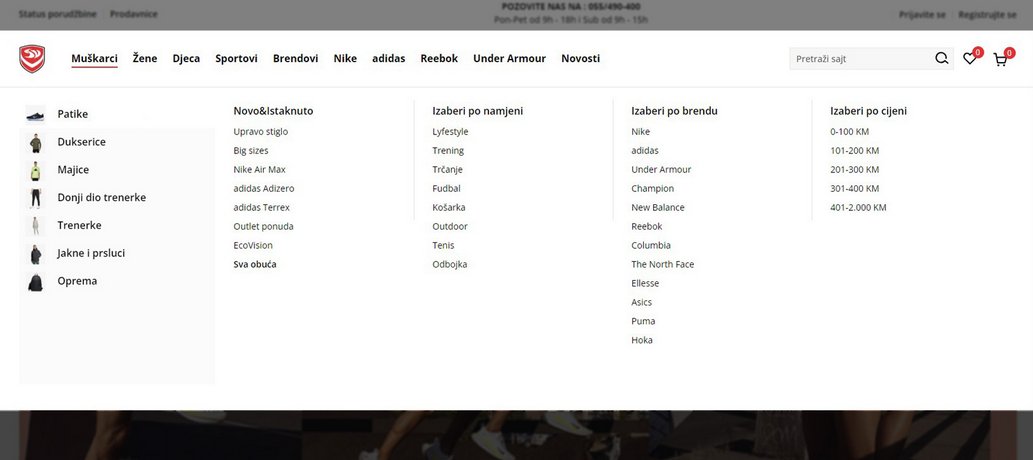Select the Majice category label

73,169
